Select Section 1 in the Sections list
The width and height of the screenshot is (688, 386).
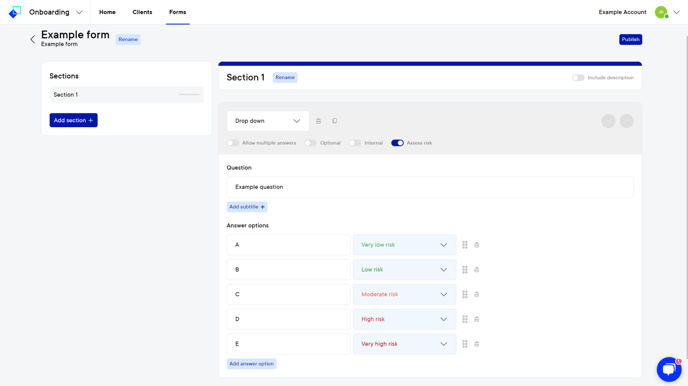click(x=126, y=95)
